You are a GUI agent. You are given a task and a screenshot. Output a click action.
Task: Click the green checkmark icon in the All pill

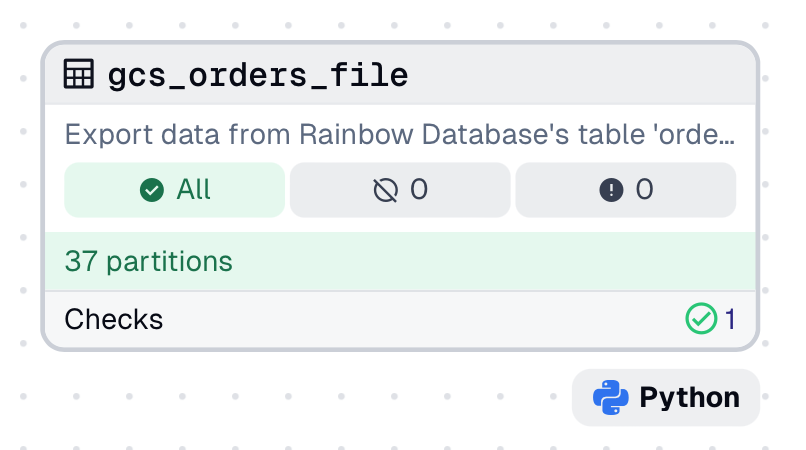point(152,190)
